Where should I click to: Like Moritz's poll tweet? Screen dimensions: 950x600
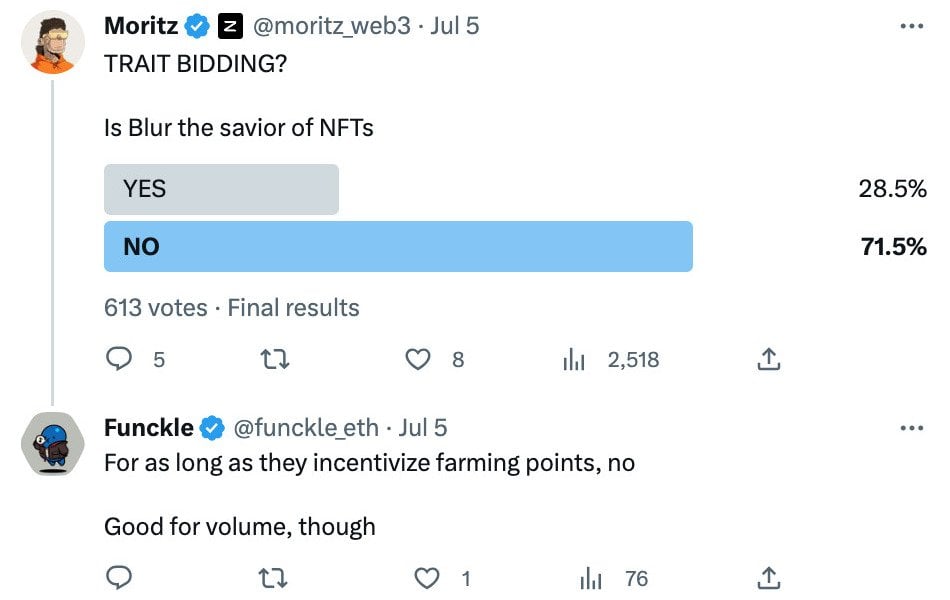click(417, 359)
